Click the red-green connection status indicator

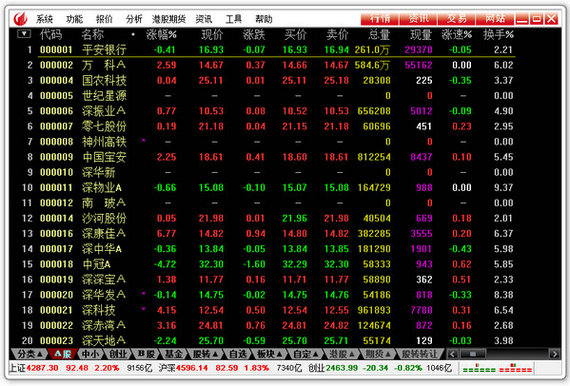click(x=497, y=368)
